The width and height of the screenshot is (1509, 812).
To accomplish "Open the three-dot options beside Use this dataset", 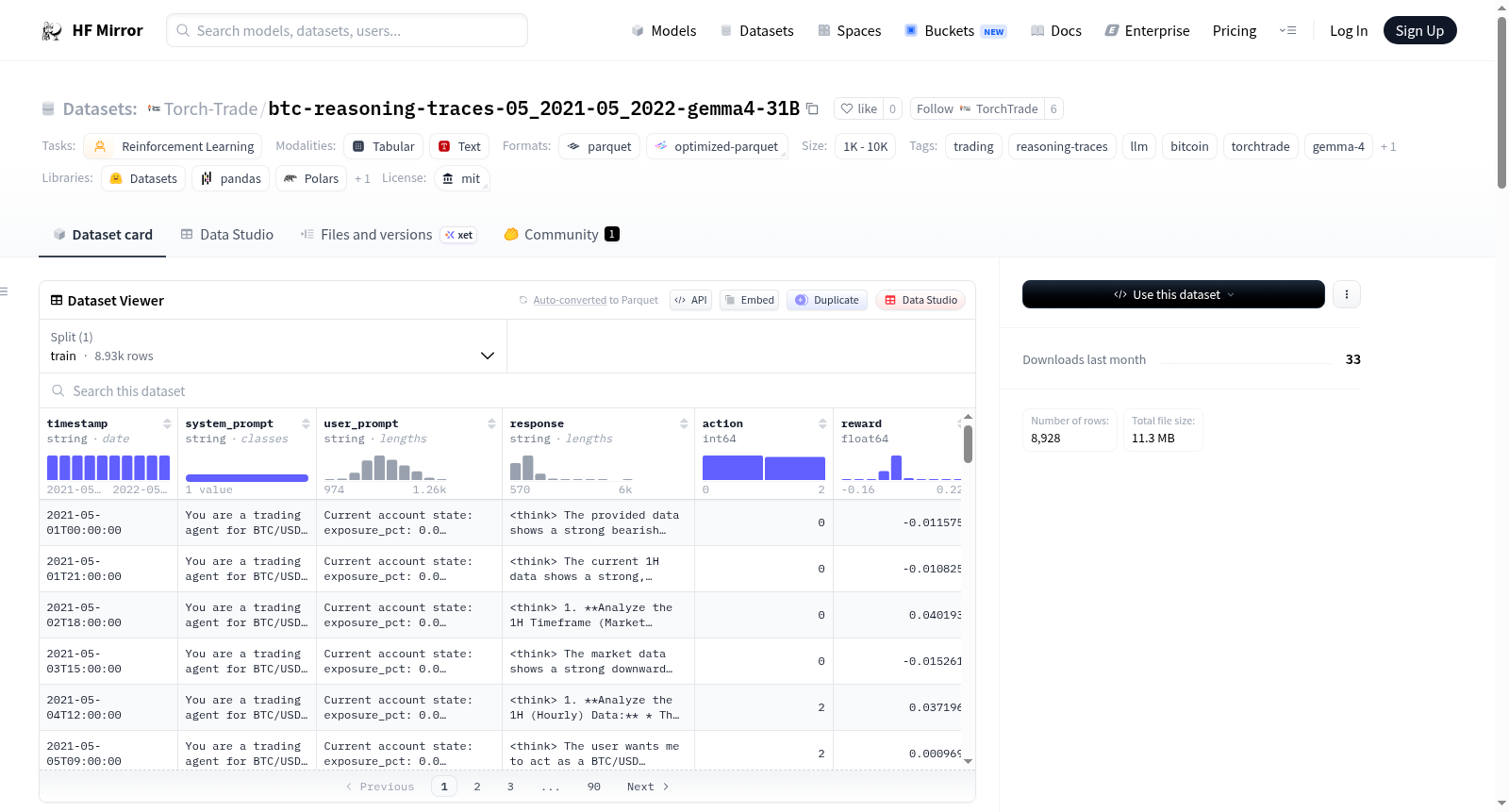I will [1346, 294].
